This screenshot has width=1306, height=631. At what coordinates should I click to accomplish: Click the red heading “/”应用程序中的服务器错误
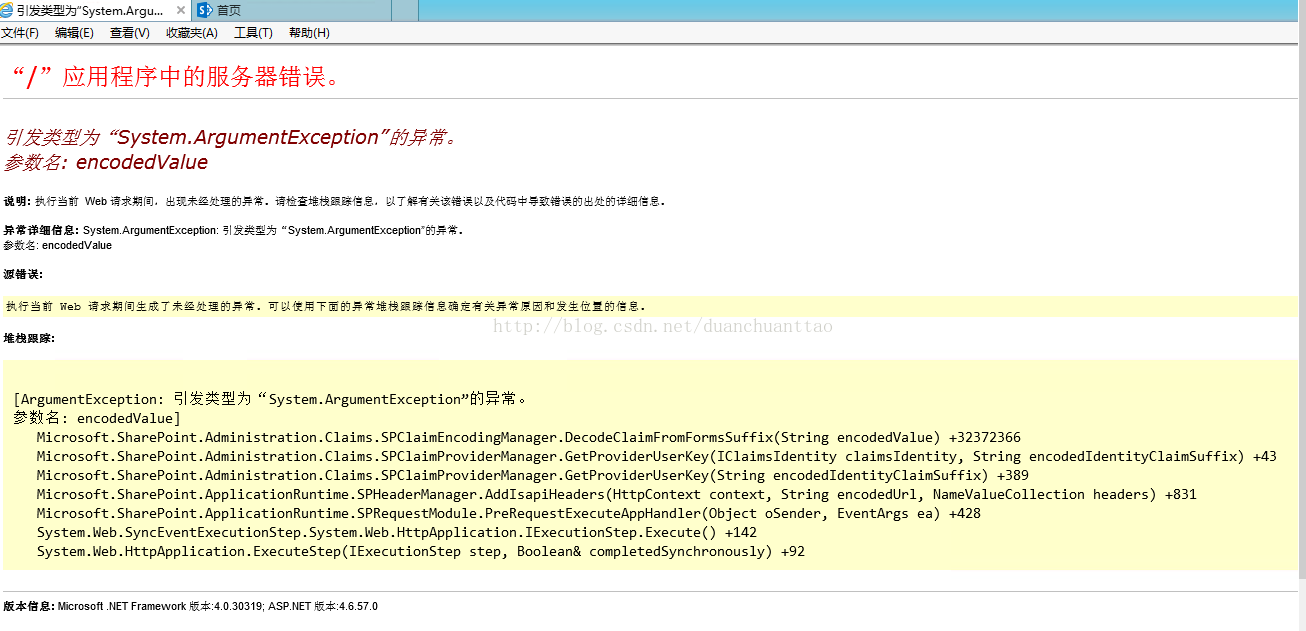point(176,77)
